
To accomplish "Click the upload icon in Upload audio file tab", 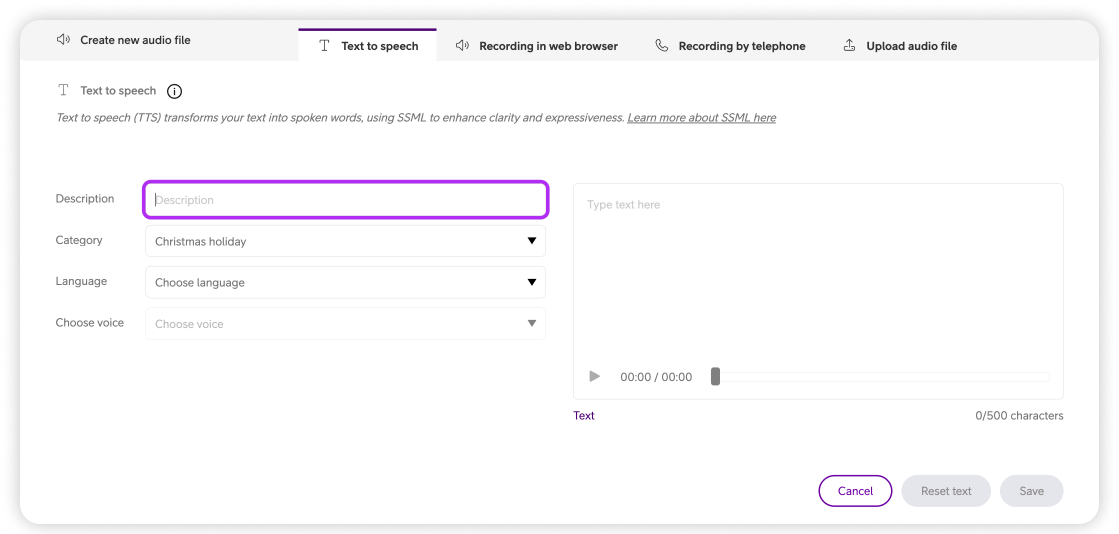I will 849,46.
